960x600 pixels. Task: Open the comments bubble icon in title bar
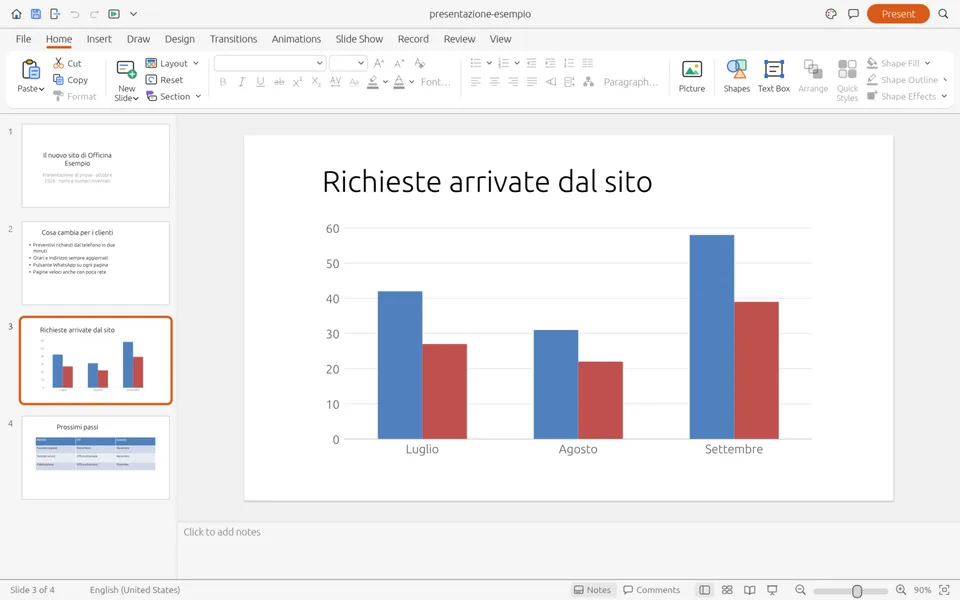(x=853, y=13)
